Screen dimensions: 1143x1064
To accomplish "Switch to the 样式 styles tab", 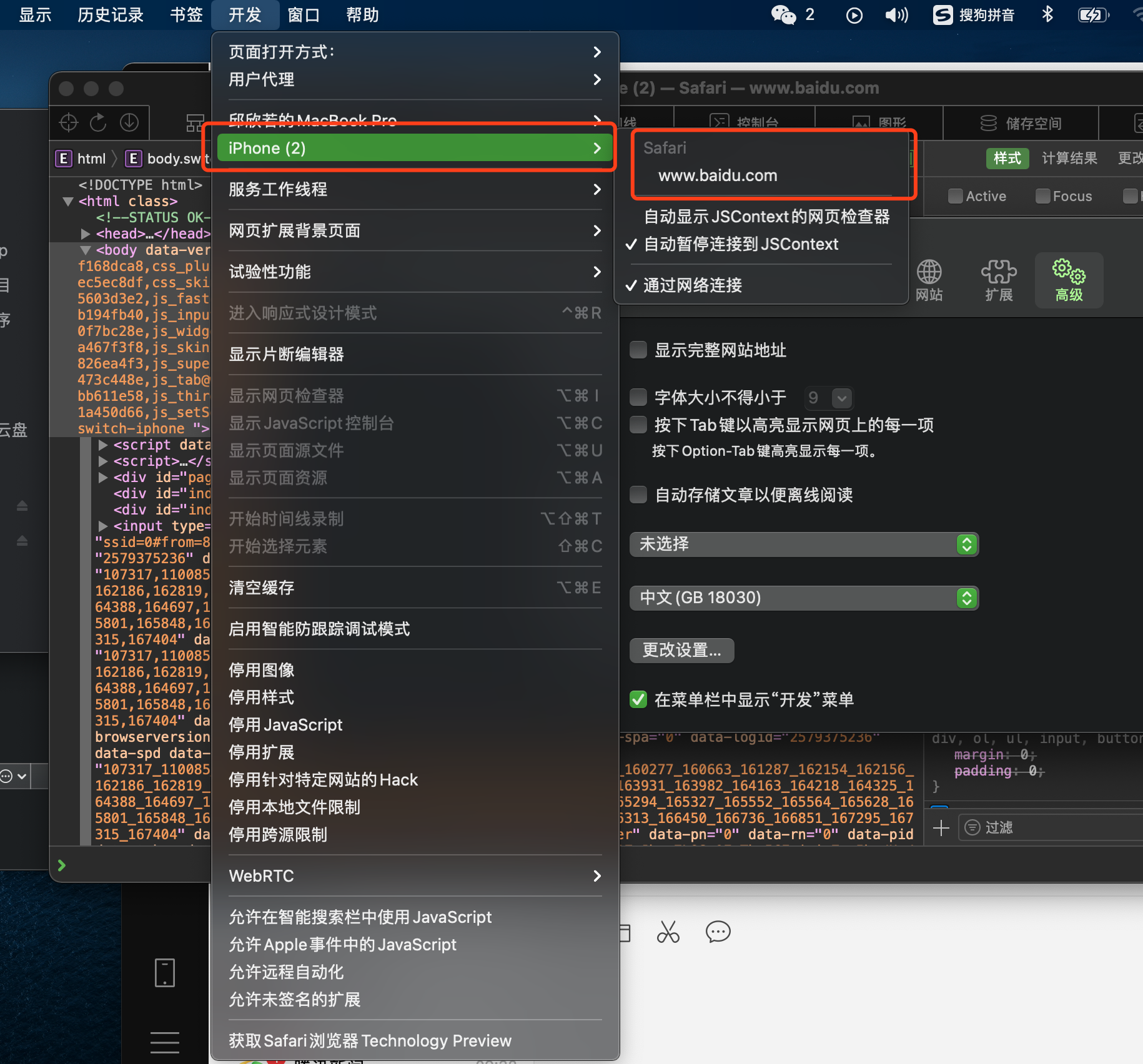I will click(x=1007, y=159).
